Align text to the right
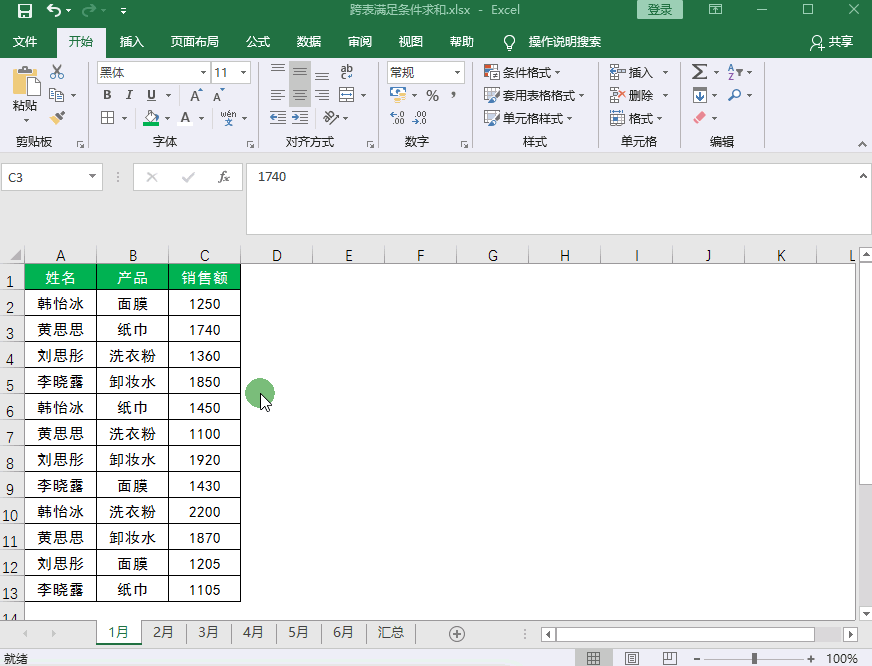This screenshot has height=666, width=872. pyautogui.click(x=322, y=96)
